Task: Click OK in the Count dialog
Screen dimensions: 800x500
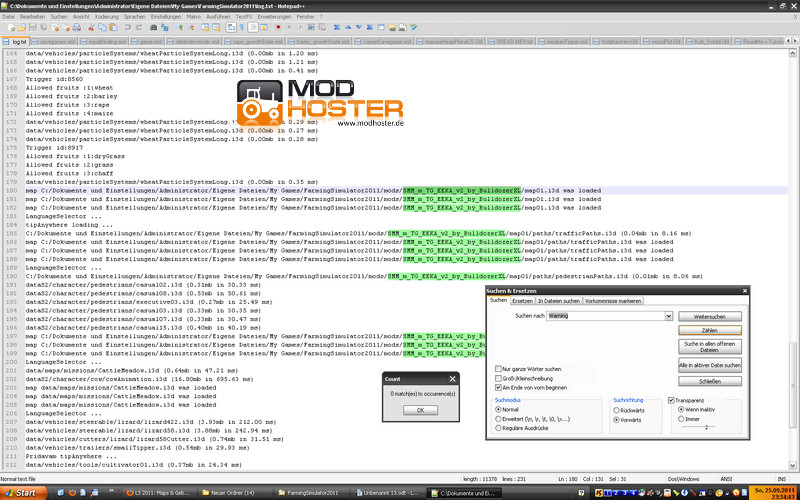Action: click(420, 410)
